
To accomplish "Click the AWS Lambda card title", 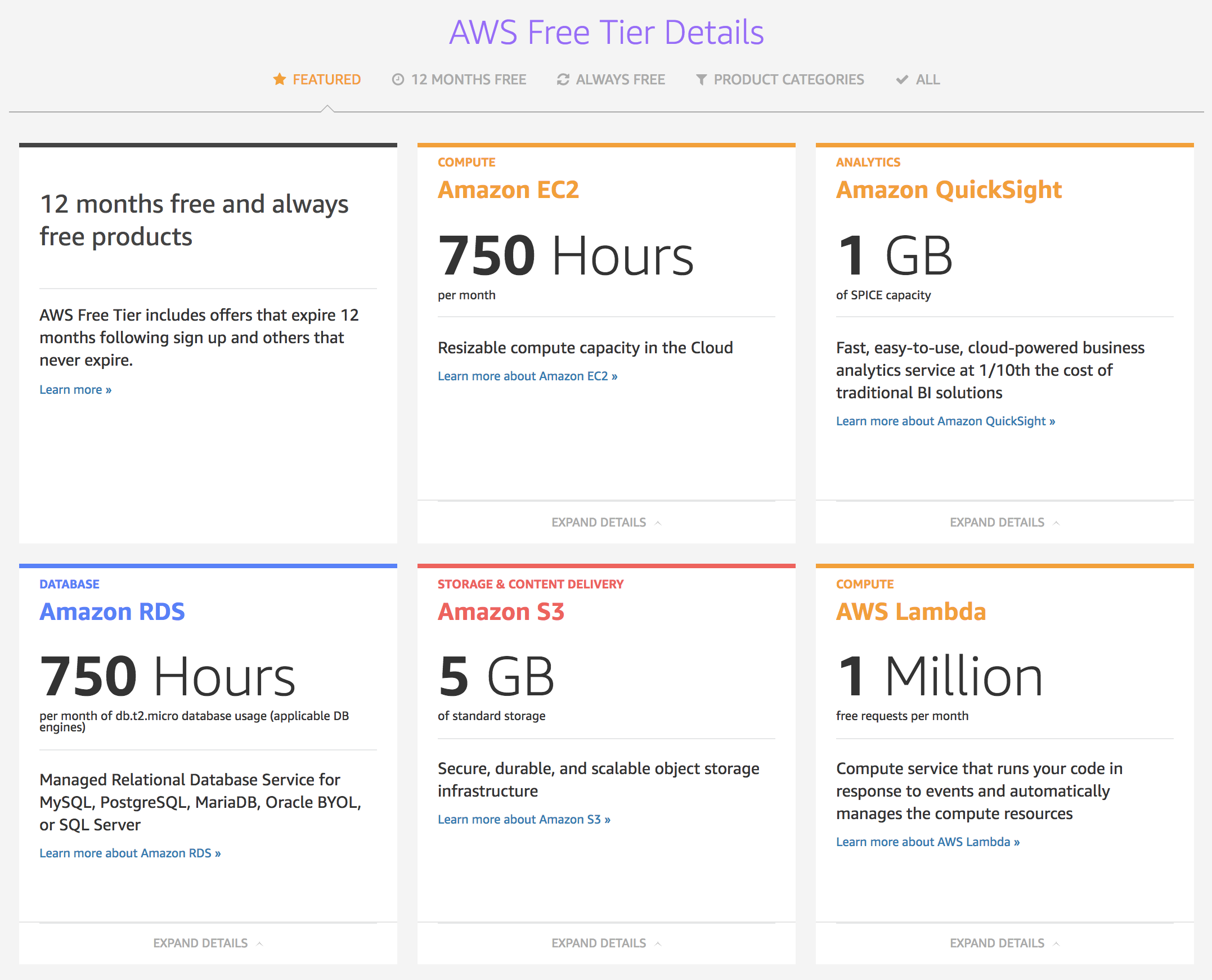I will point(910,612).
